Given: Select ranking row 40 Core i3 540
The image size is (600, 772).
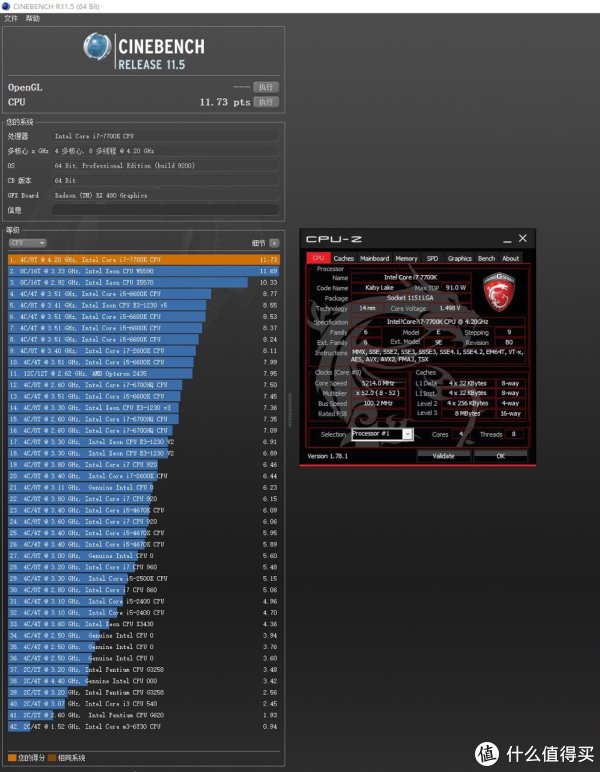Looking at the screenshot, I should coord(144,704).
